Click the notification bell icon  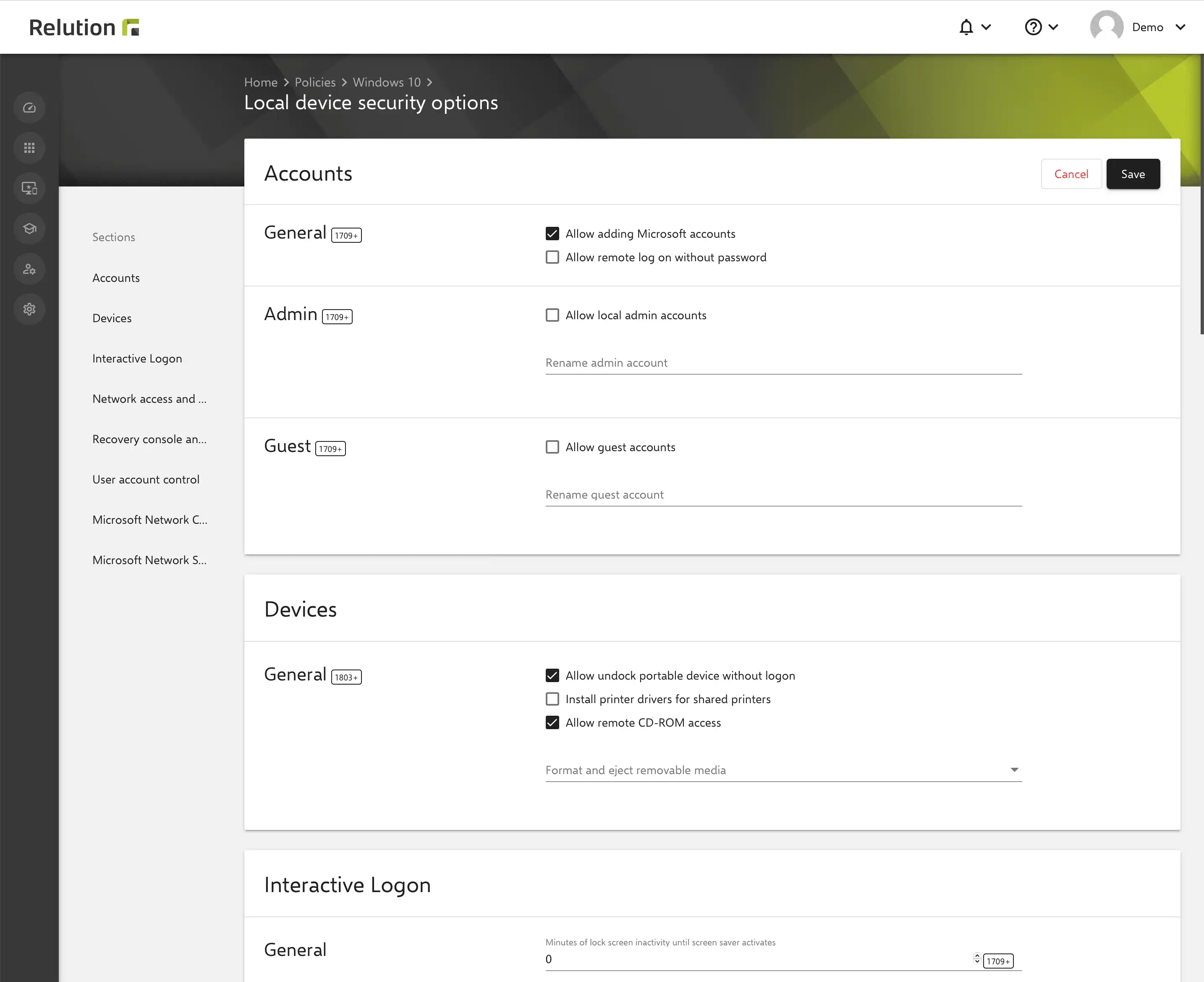click(x=966, y=27)
